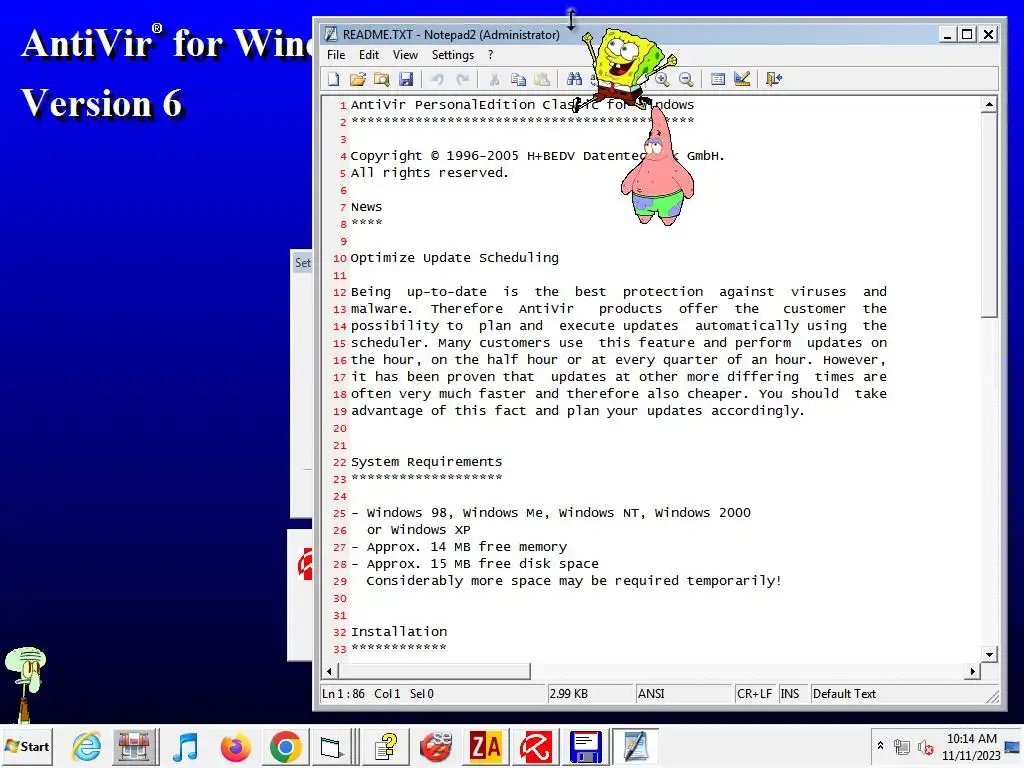Switch to Notepad2 taskbar button

tap(635, 746)
